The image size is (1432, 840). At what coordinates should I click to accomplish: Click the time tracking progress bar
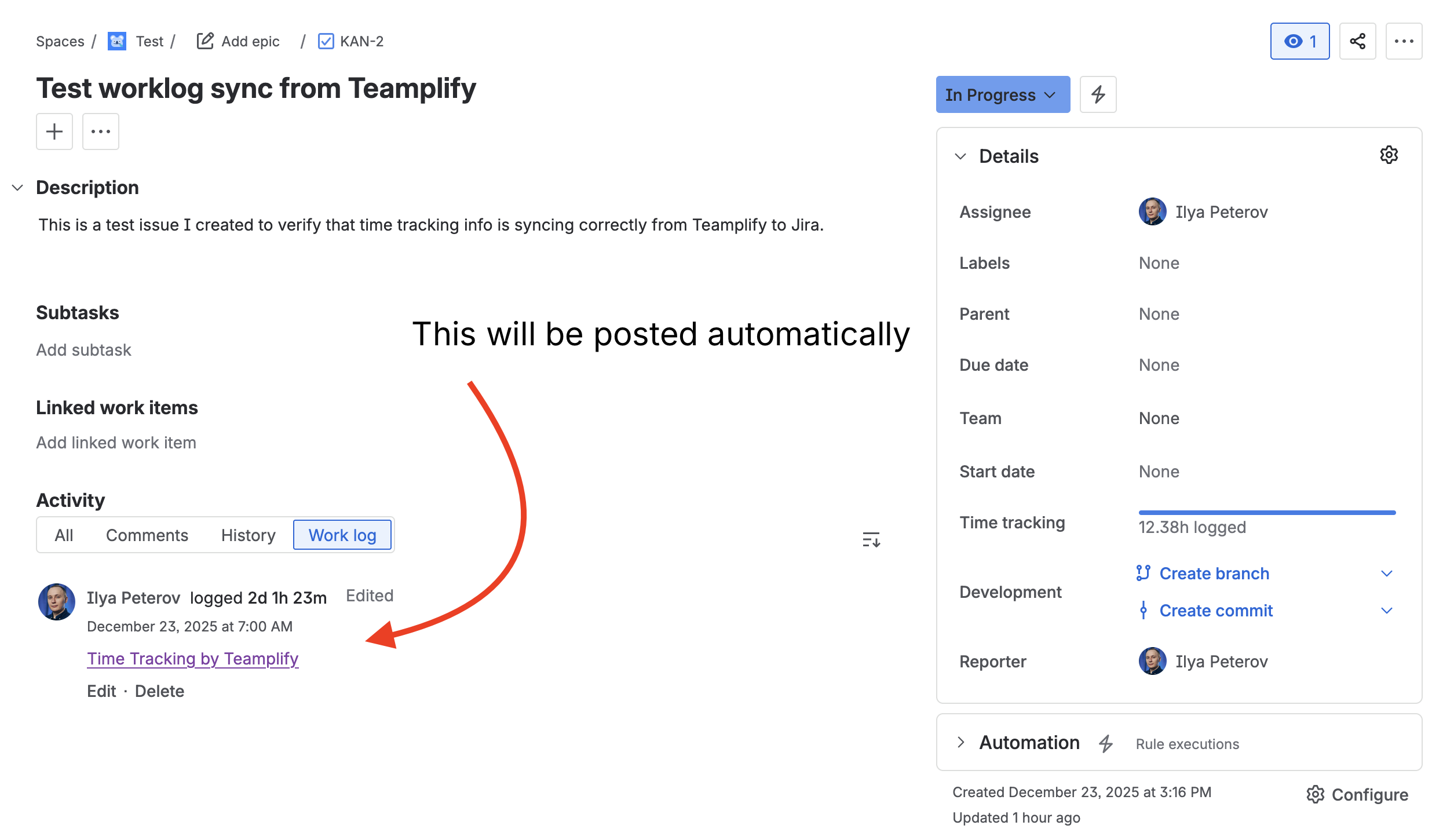point(1267,513)
